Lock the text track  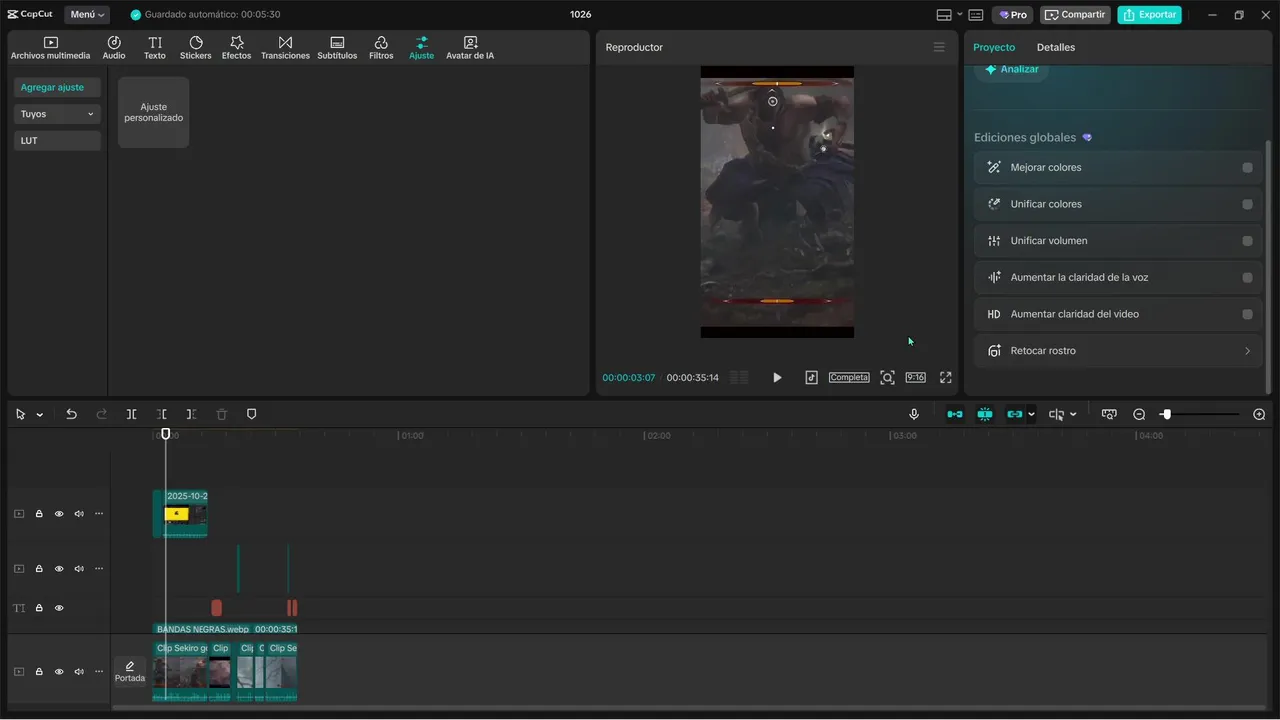coord(39,608)
